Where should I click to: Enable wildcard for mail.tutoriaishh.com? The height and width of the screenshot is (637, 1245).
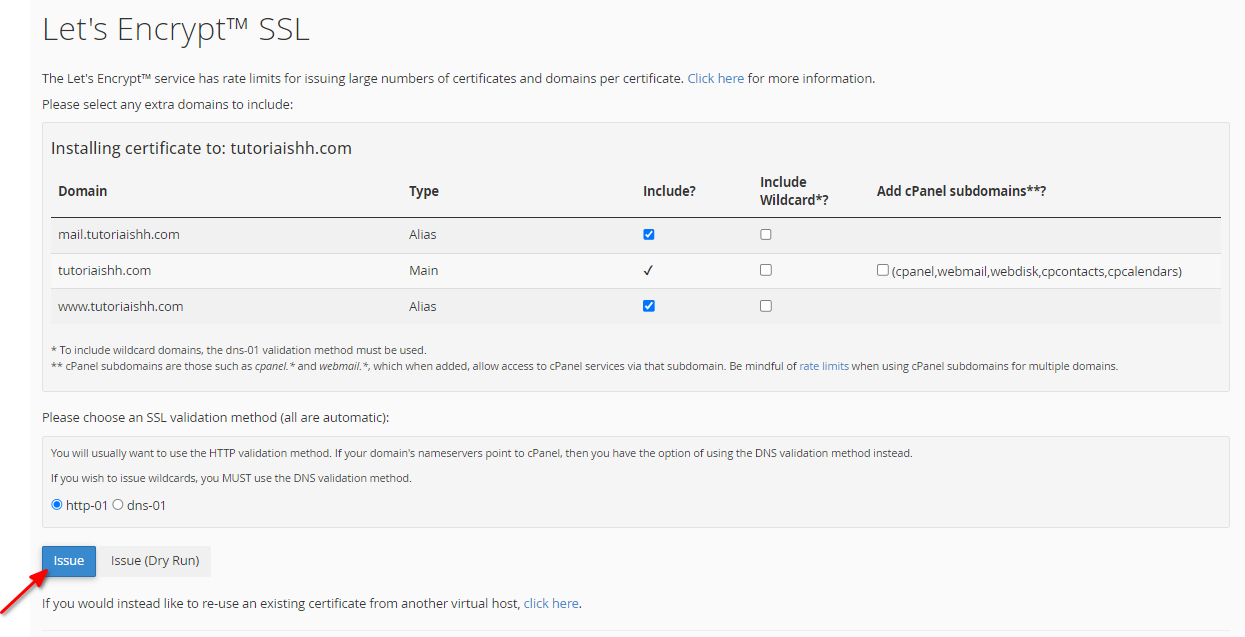766,234
